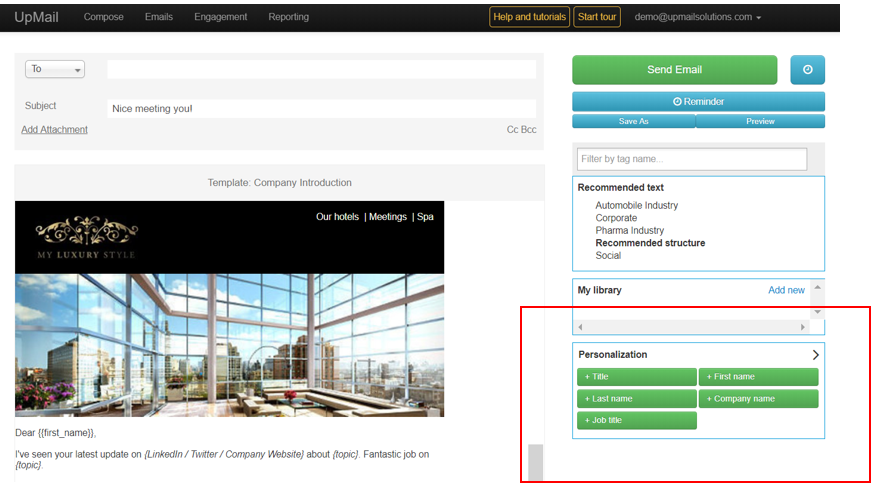Click the UpMail logo

(x=36, y=17)
